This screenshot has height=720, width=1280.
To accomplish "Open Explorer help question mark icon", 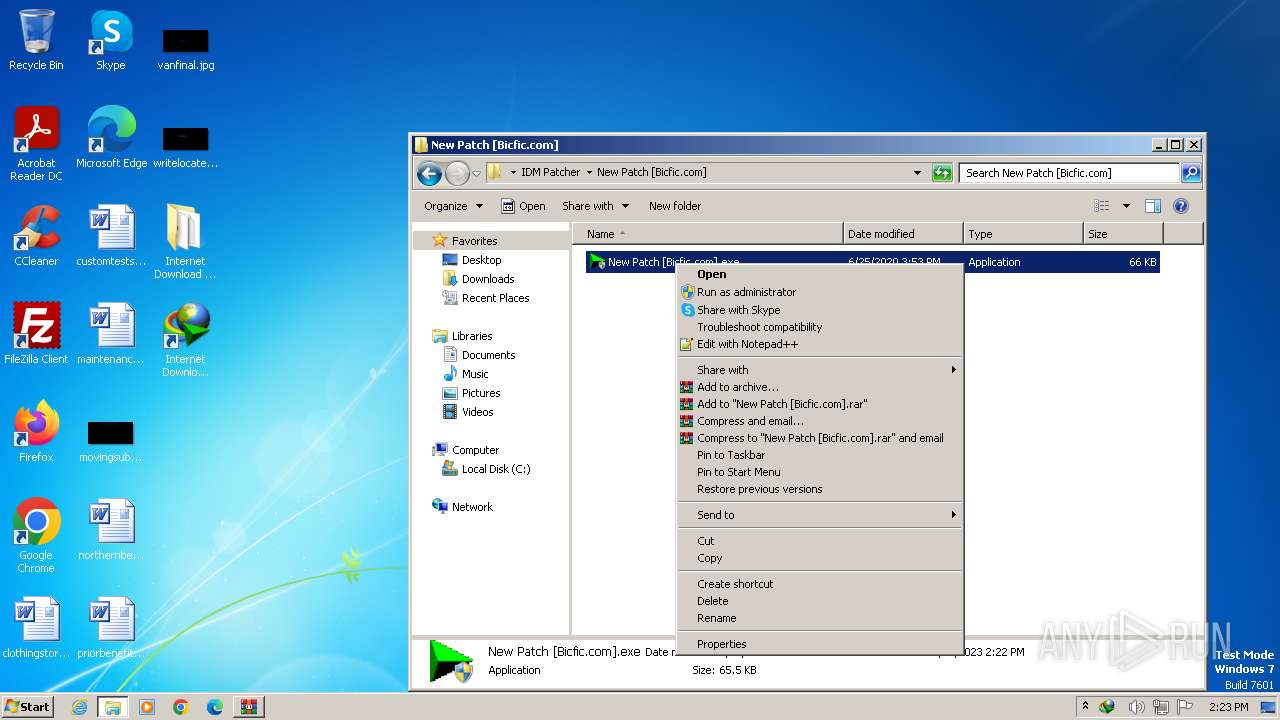I will tap(1180, 206).
